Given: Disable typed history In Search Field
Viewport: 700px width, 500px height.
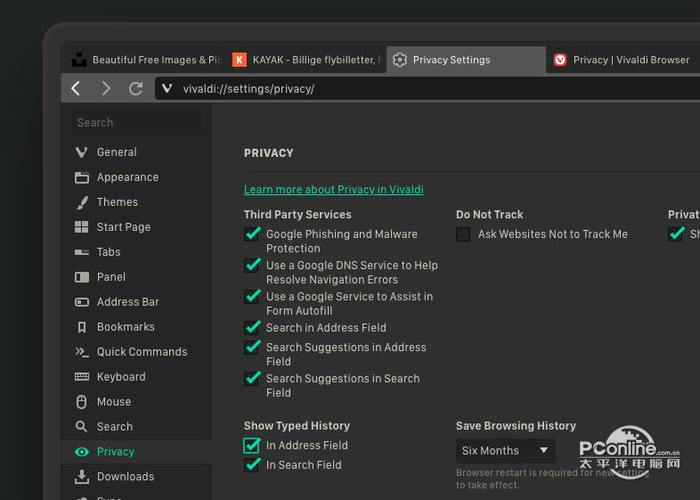Looking at the screenshot, I should pos(252,465).
